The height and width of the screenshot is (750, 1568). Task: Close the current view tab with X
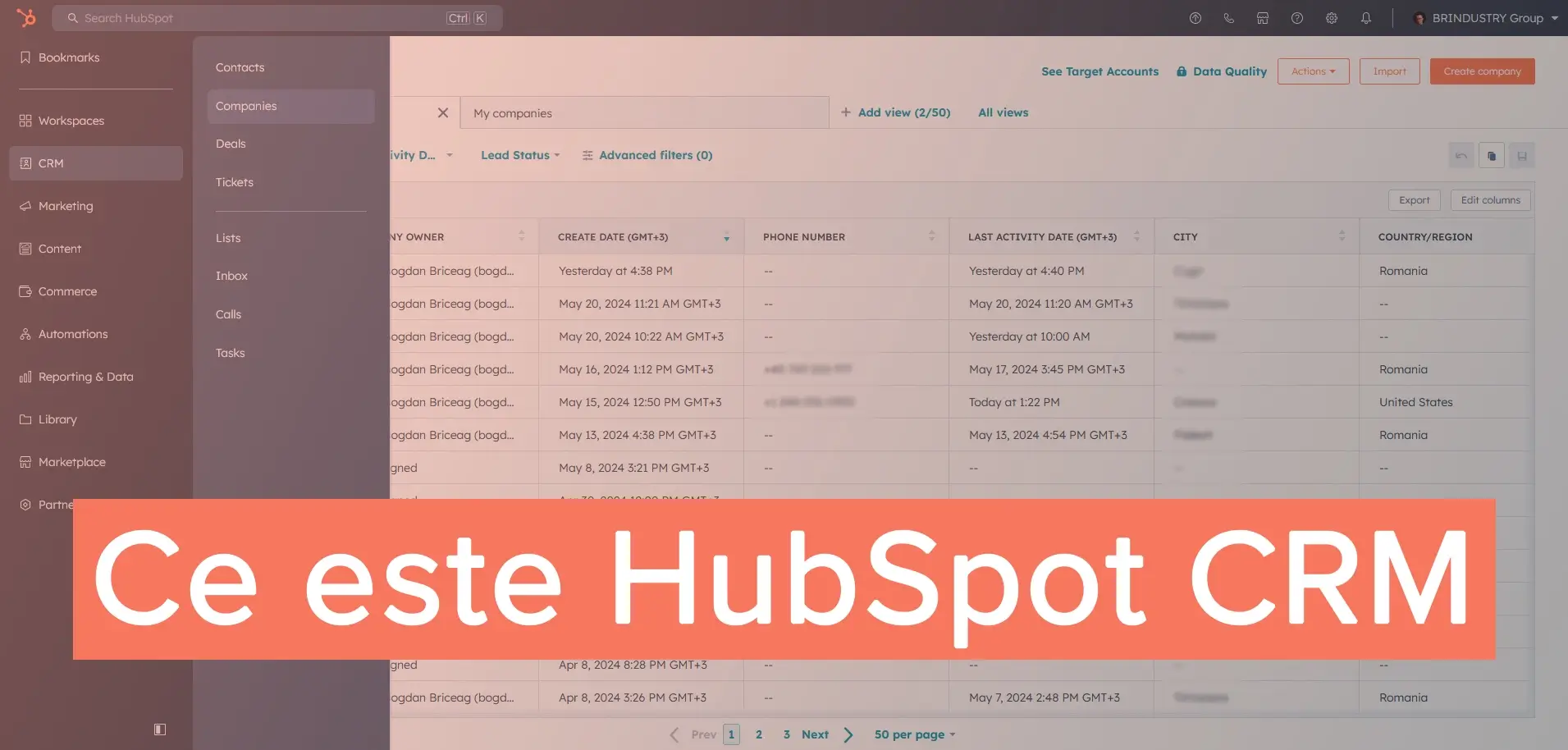(443, 113)
